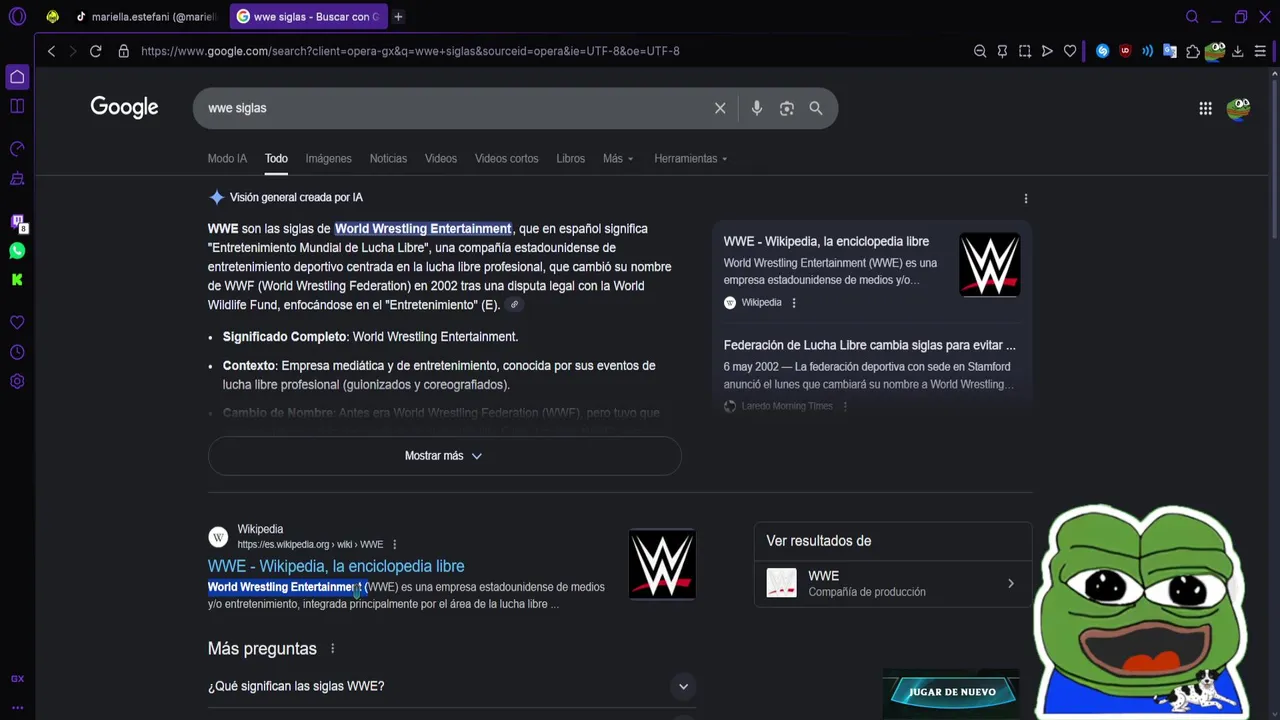Open the Extensions puzzle icon
Viewport: 1280px width, 720px height.
coord(1193,51)
